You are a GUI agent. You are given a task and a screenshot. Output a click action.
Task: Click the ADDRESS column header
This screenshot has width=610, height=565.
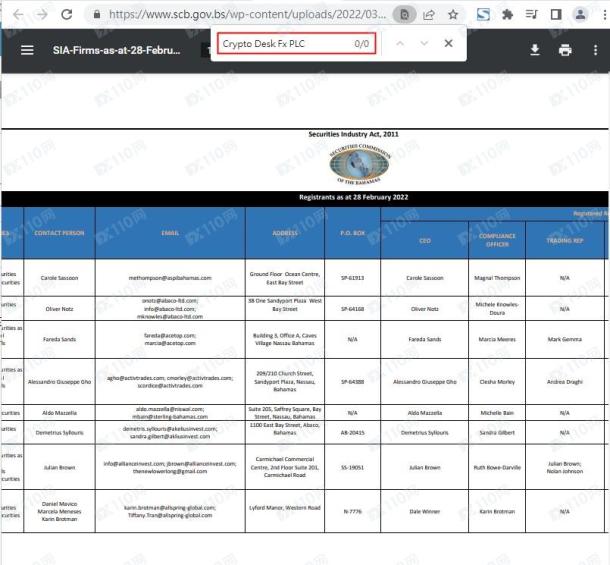pos(285,233)
